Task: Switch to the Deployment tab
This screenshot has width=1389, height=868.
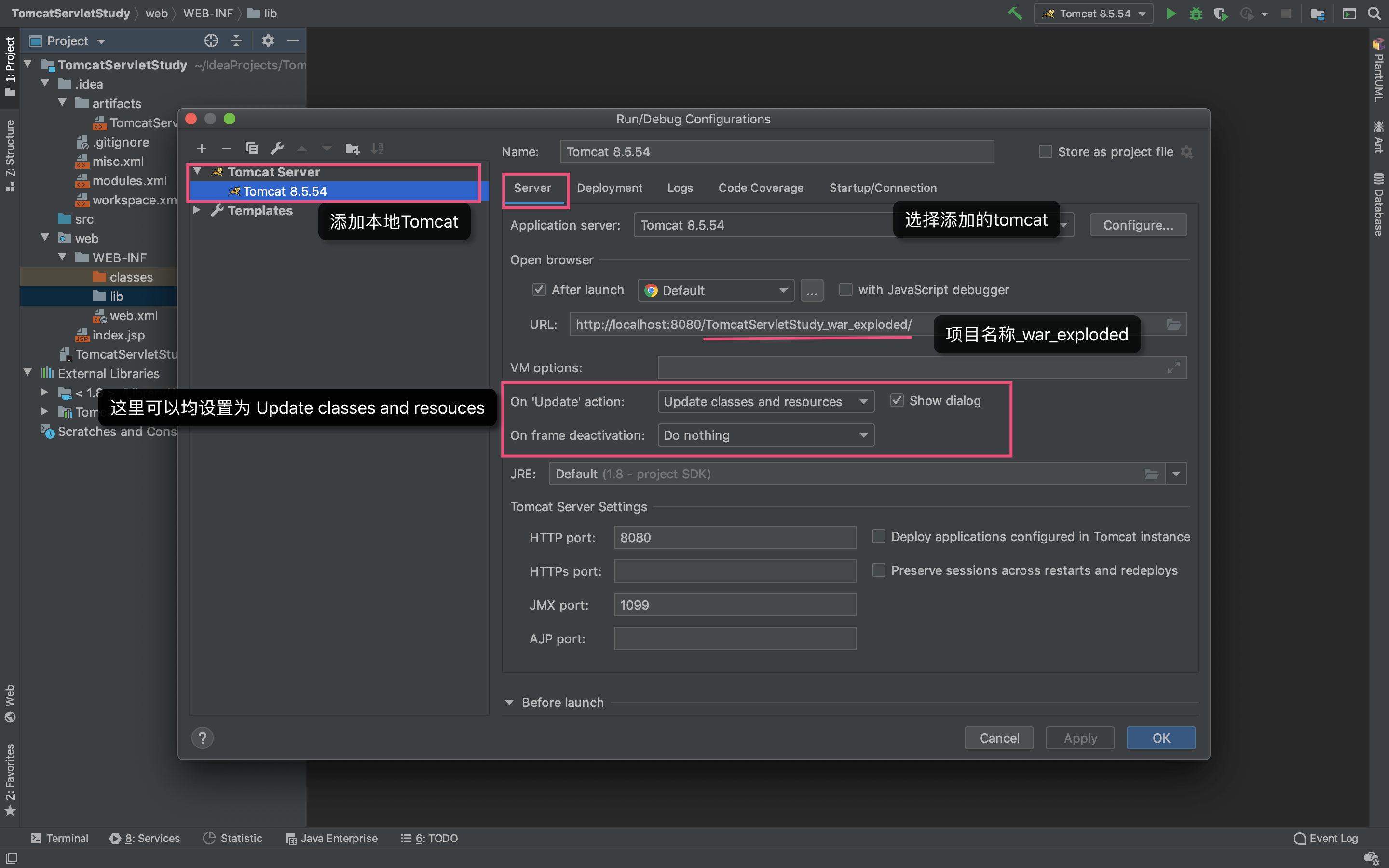Action: point(609,188)
